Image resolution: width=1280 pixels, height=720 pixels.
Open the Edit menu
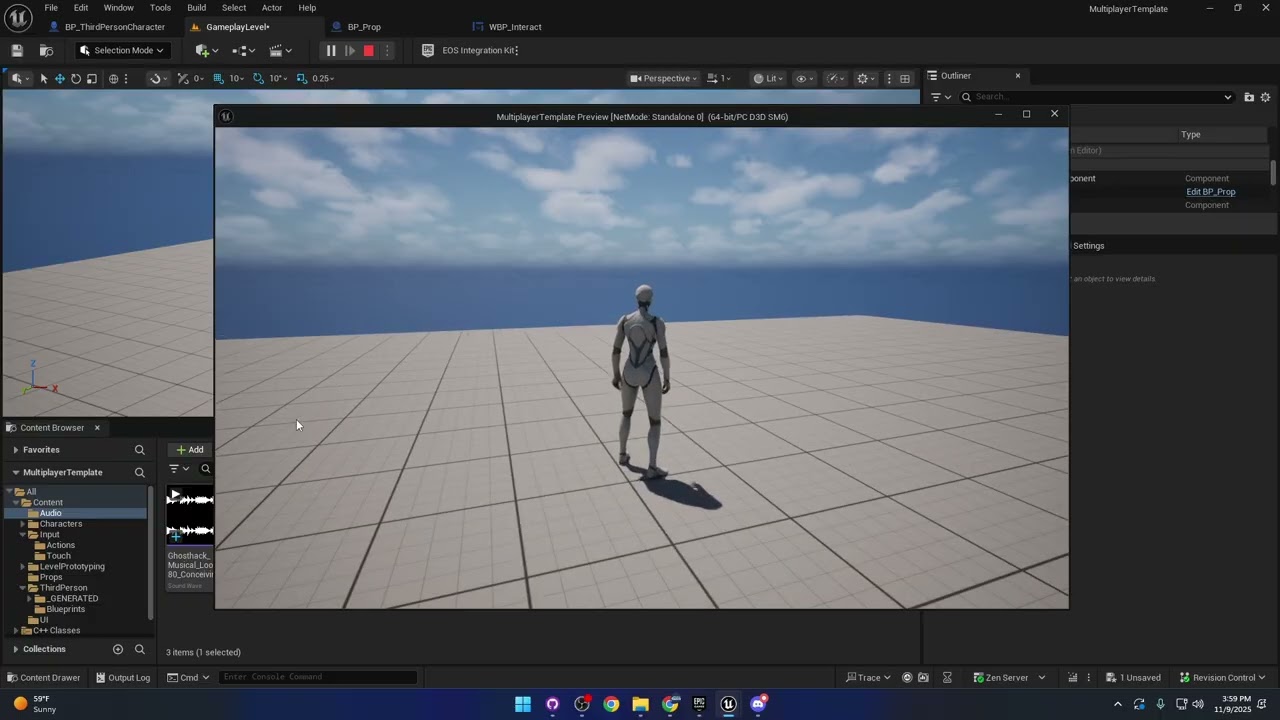pos(81,7)
